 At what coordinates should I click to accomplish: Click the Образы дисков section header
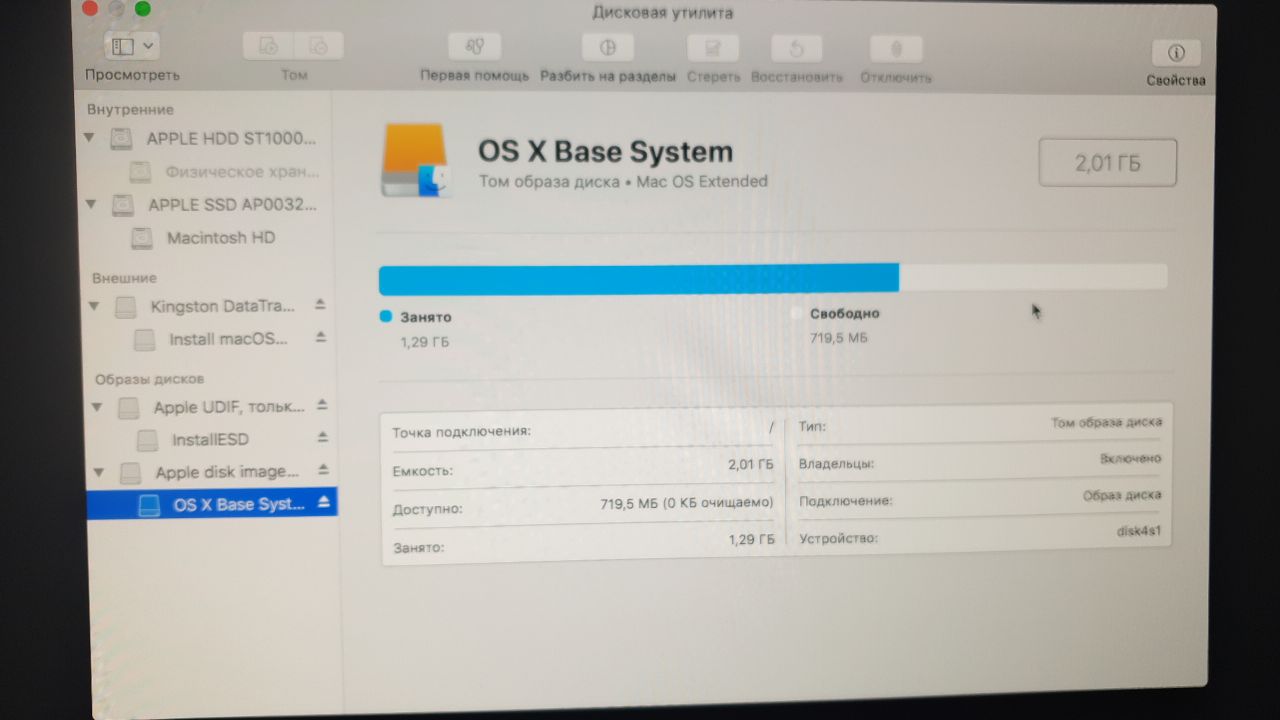click(x=150, y=379)
